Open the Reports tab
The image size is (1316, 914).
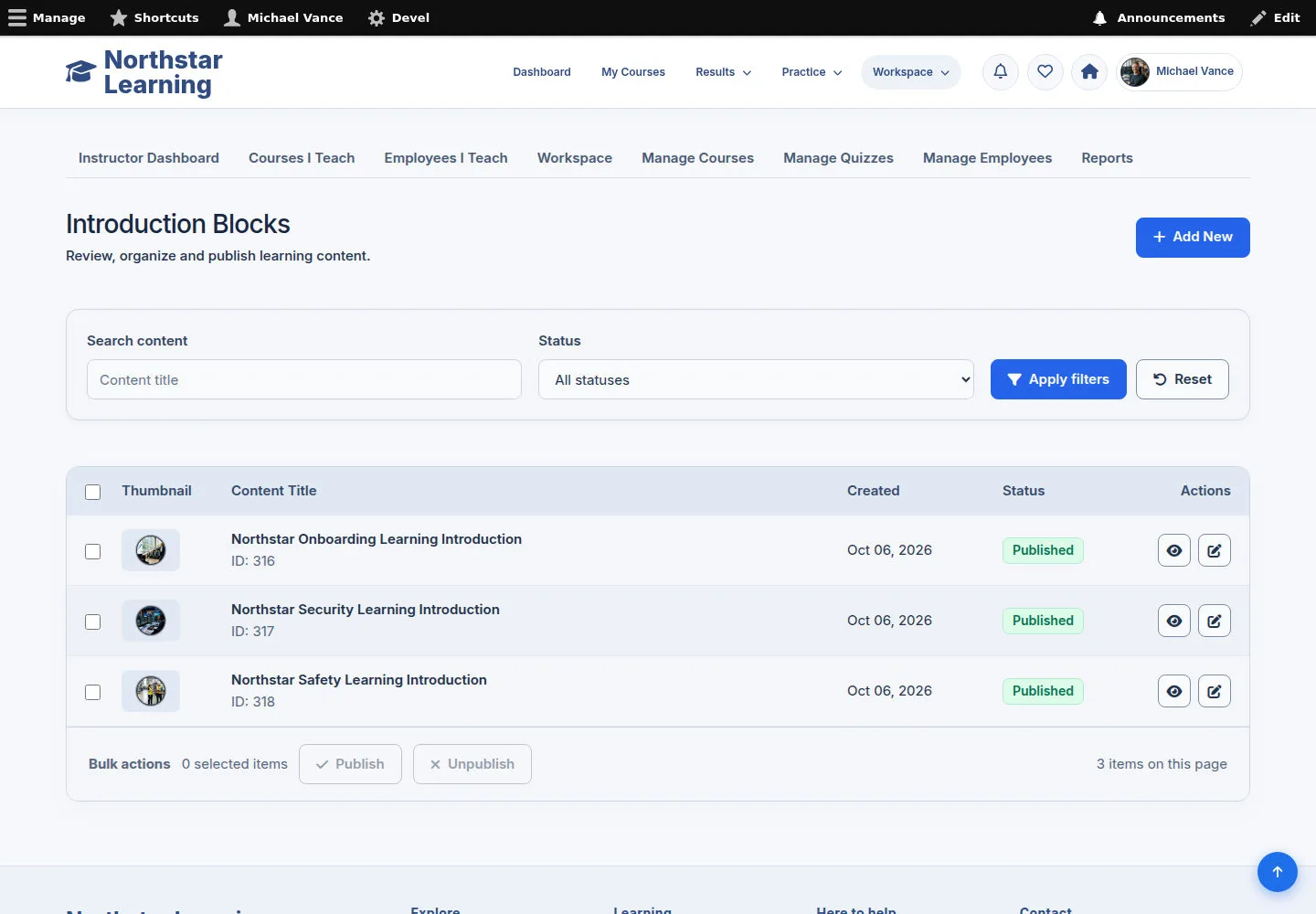pos(1107,158)
